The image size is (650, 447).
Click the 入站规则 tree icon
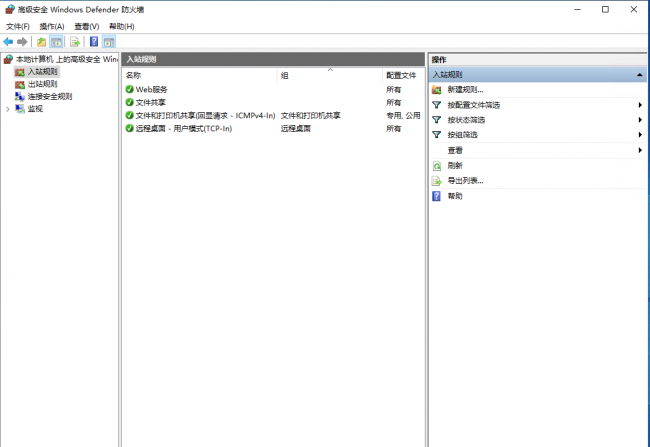tap(19, 72)
